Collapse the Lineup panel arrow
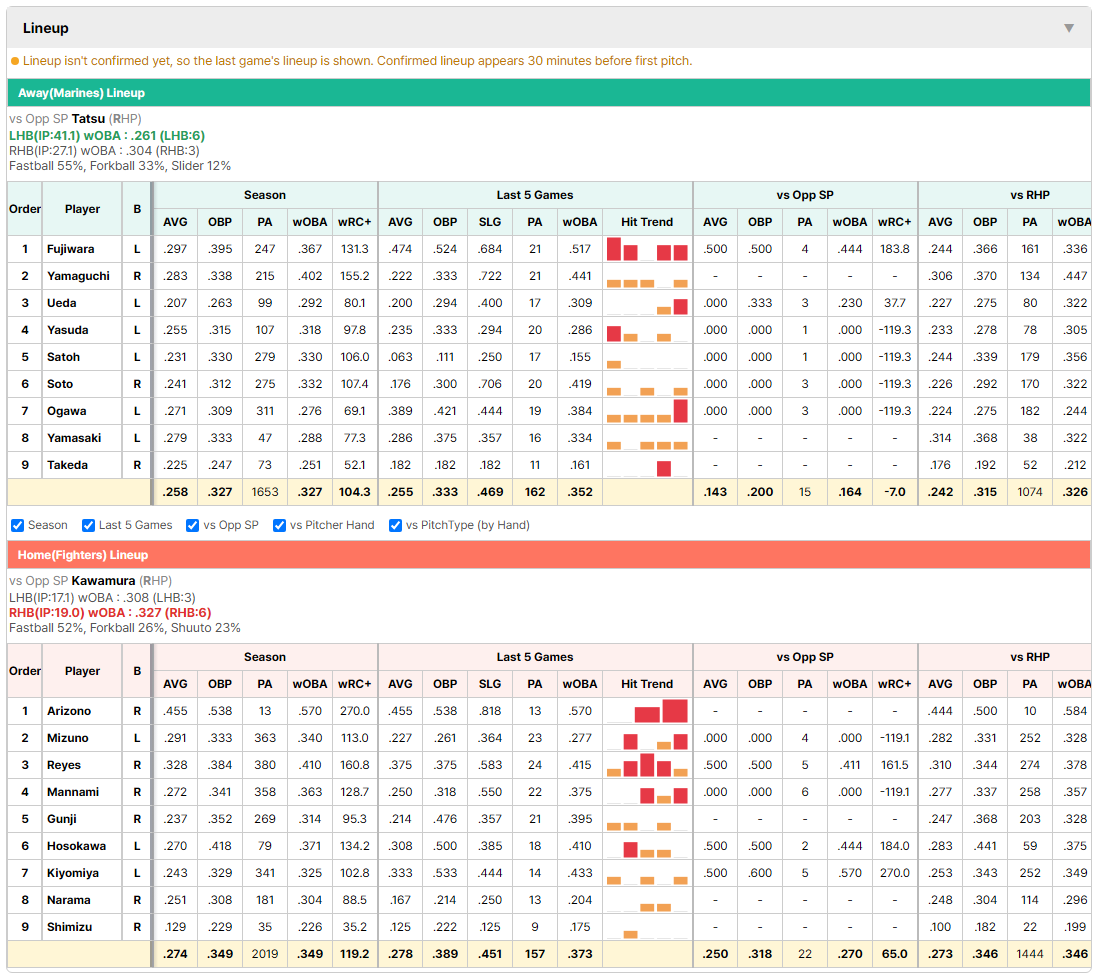The width and height of the screenshot is (1098, 979). pyautogui.click(x=1069, y=28)
